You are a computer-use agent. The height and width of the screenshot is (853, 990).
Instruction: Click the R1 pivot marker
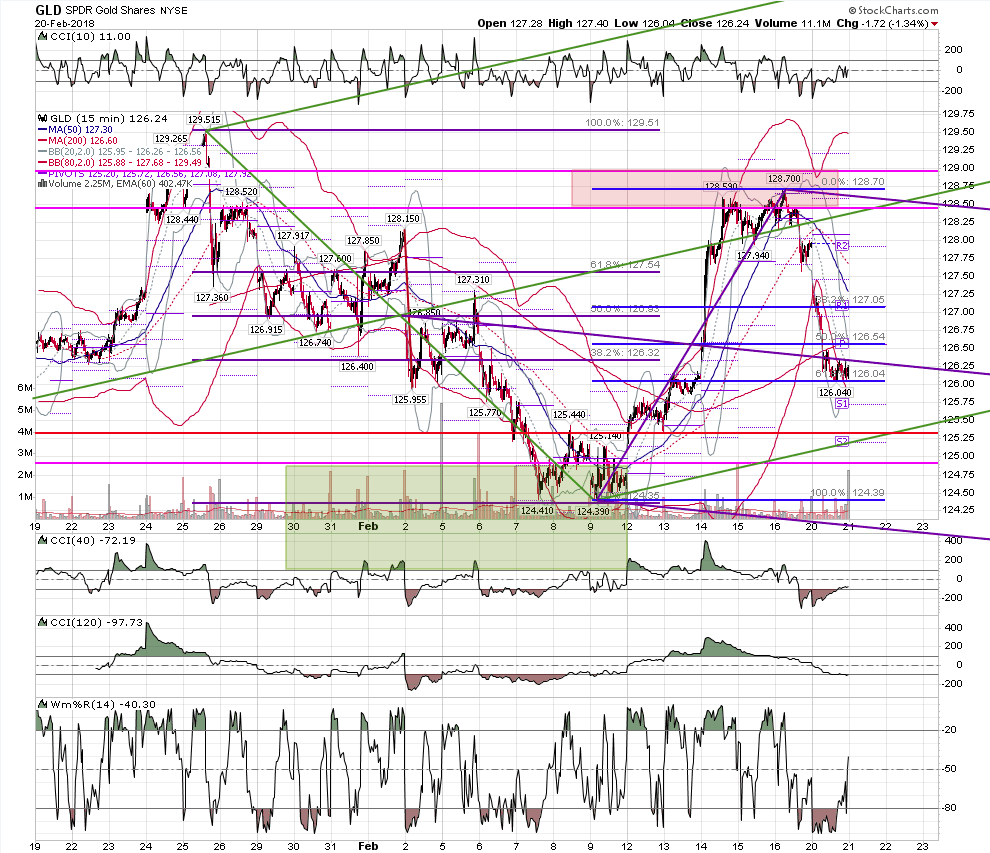pyautogui.click(x=842, y=306)
